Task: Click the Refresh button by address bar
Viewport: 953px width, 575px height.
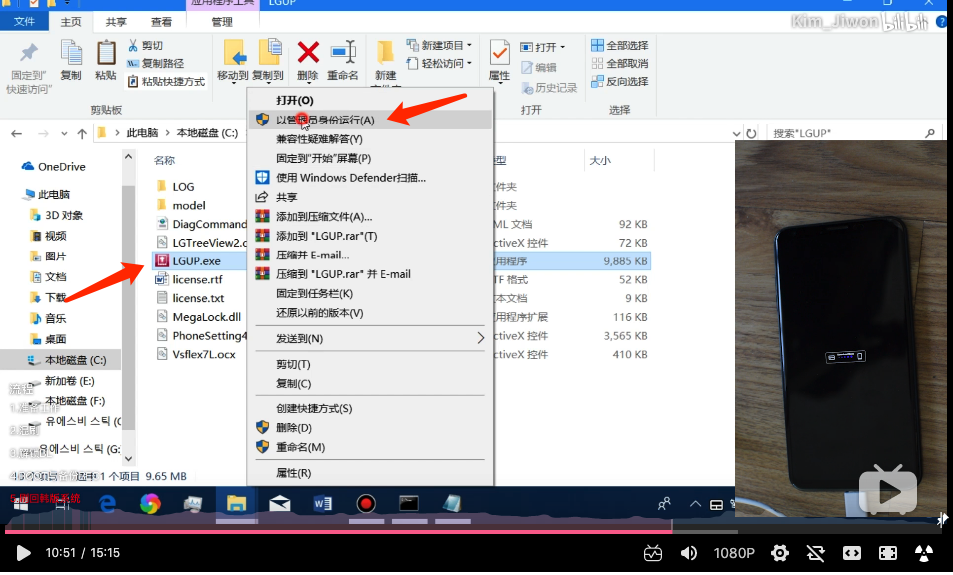Action: [752, 133]
